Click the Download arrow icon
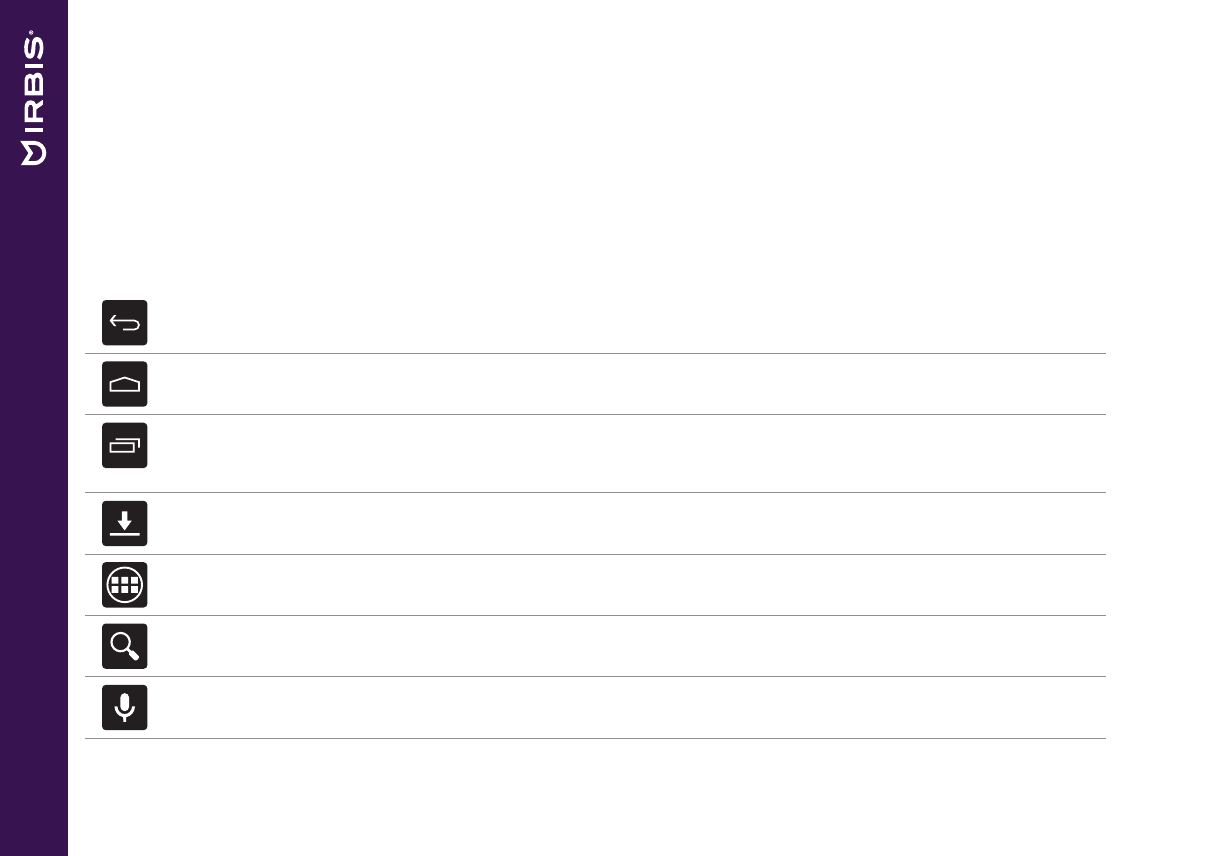1213x856 pixels. [124, 524]
